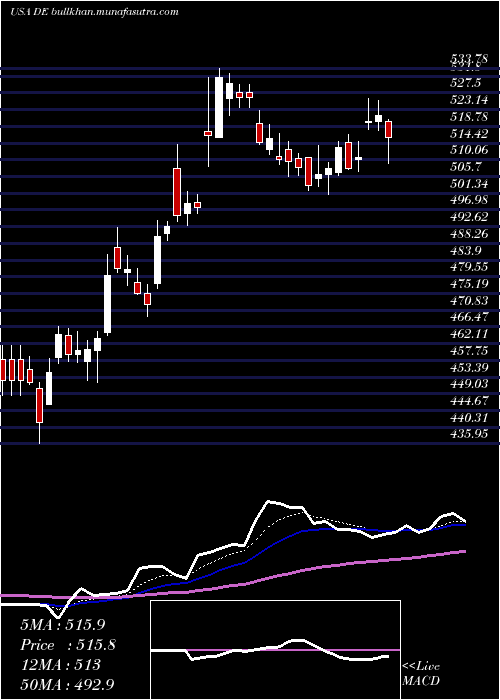Click the '5MA : 515.9' readout
This screenshot has height=700, width=500.
(63, 625)
